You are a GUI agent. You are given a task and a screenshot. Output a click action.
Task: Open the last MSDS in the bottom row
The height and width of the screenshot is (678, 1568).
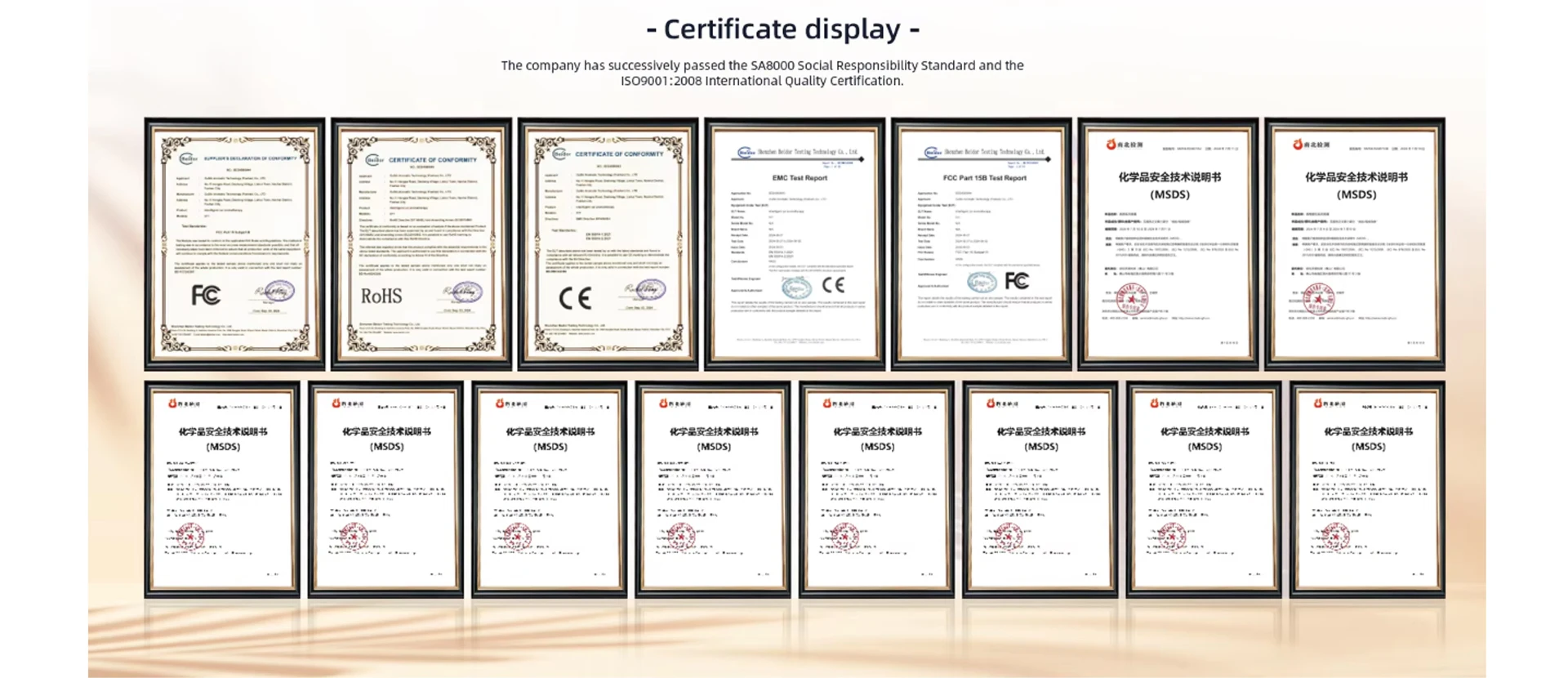[1367, 490]
